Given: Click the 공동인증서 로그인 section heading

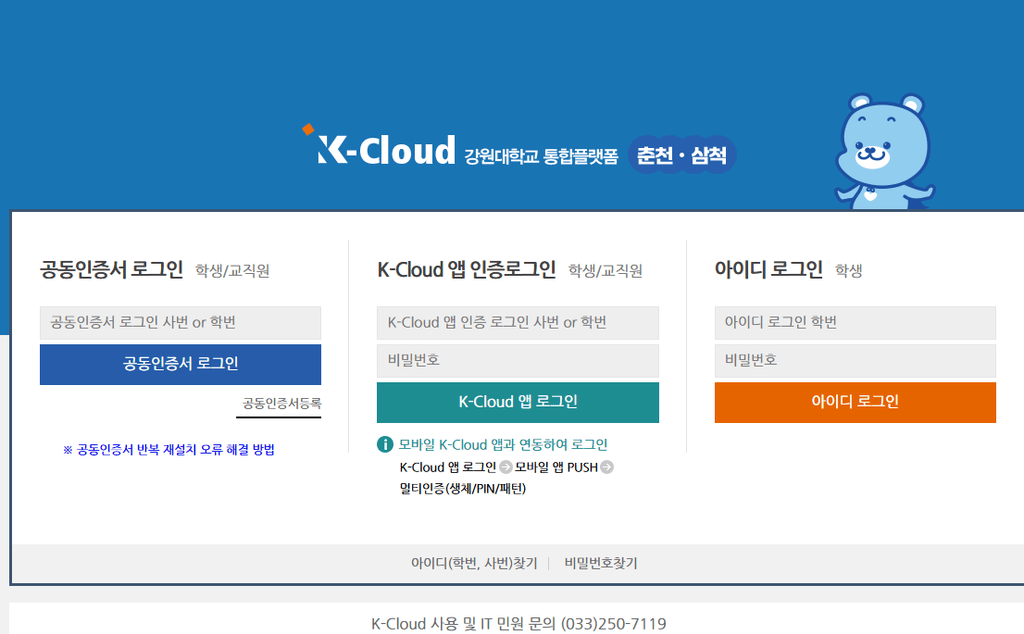Looking at the screenshot, I should (112, 270).
